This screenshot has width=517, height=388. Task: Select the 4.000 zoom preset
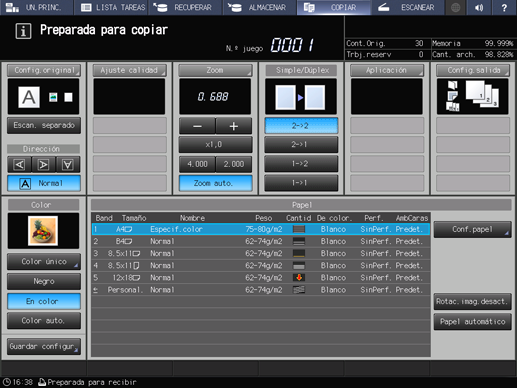click(197, 164)
